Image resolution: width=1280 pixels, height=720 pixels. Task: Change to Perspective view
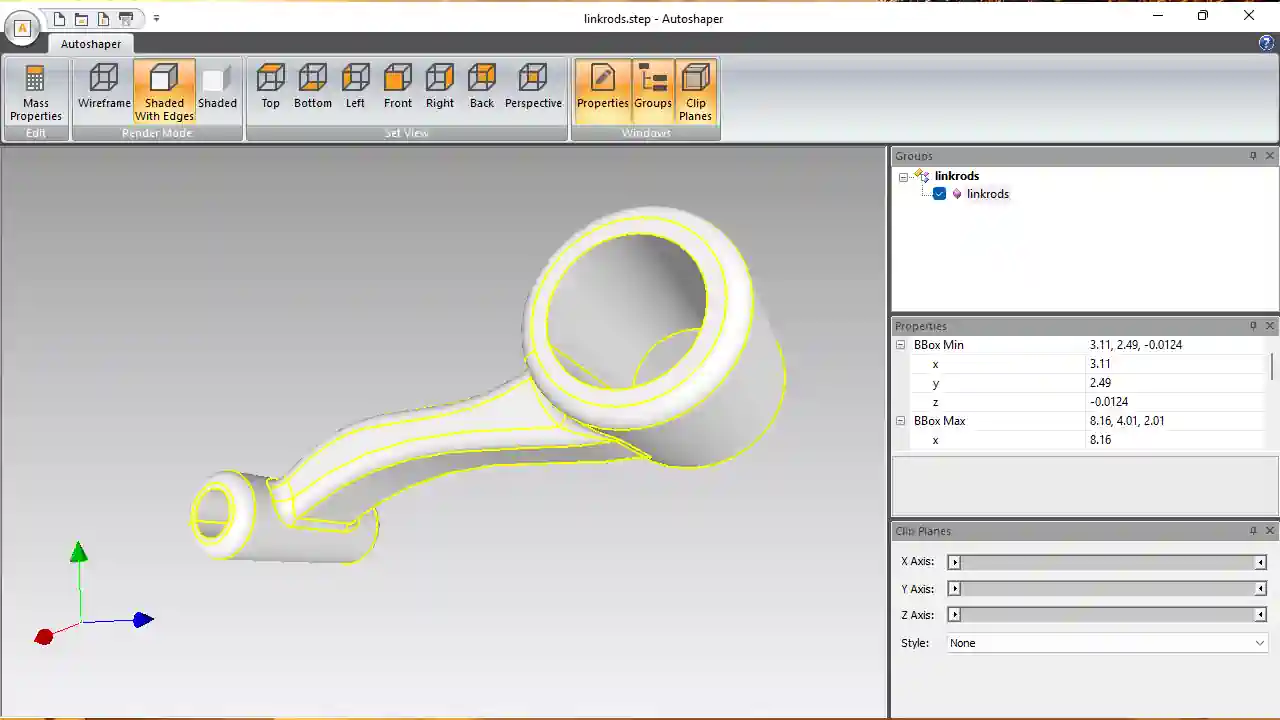point(533,87)
